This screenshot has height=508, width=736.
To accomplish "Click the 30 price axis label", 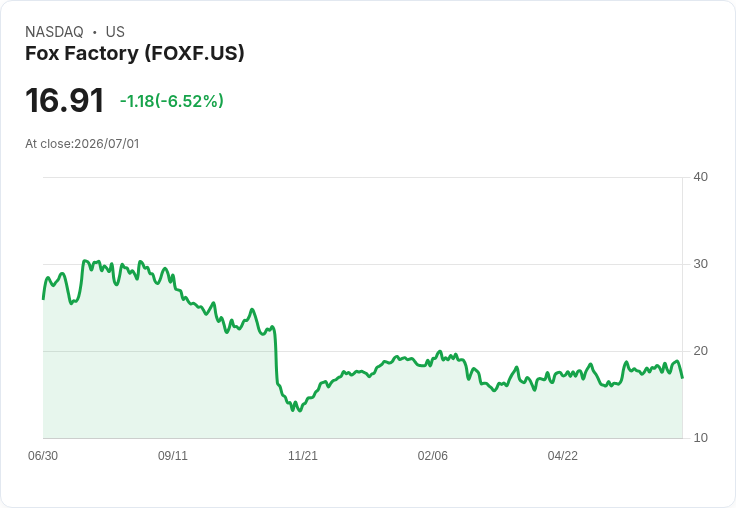I will pyautogui.click(x=700, y=264).
